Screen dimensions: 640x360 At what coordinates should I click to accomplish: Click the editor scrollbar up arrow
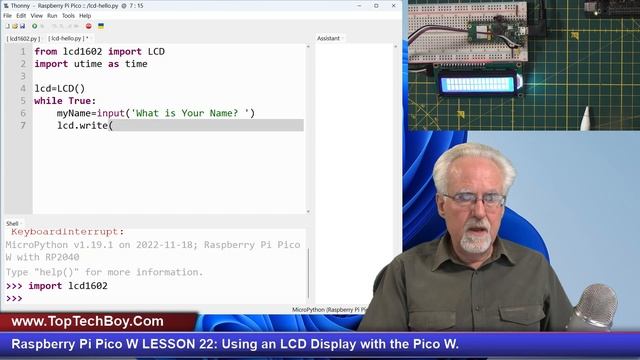pyautogui.click(x=308, y=47)
